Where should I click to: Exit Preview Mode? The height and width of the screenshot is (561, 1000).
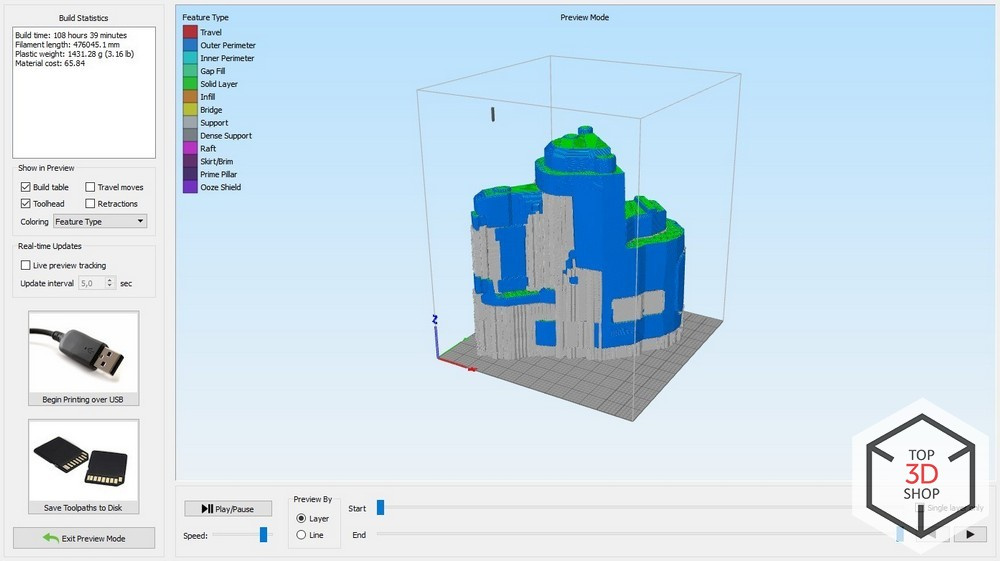pyautogui.click(x=84, y=538)
